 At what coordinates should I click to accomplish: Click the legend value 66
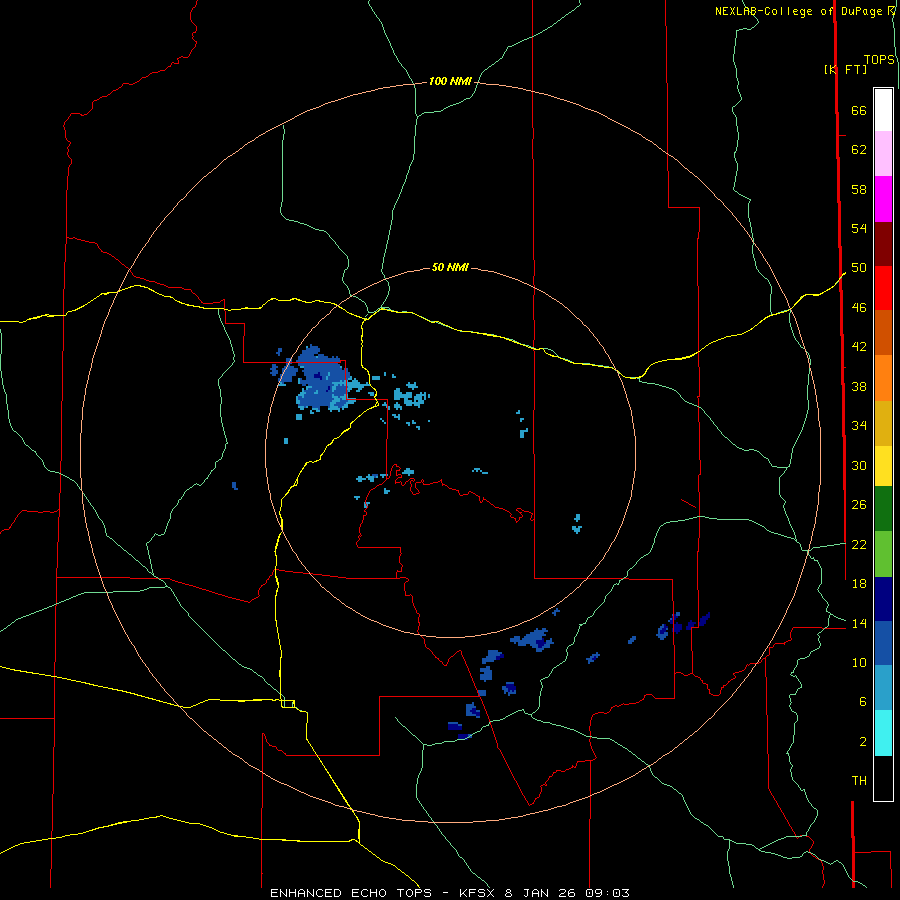coord(859,111)
